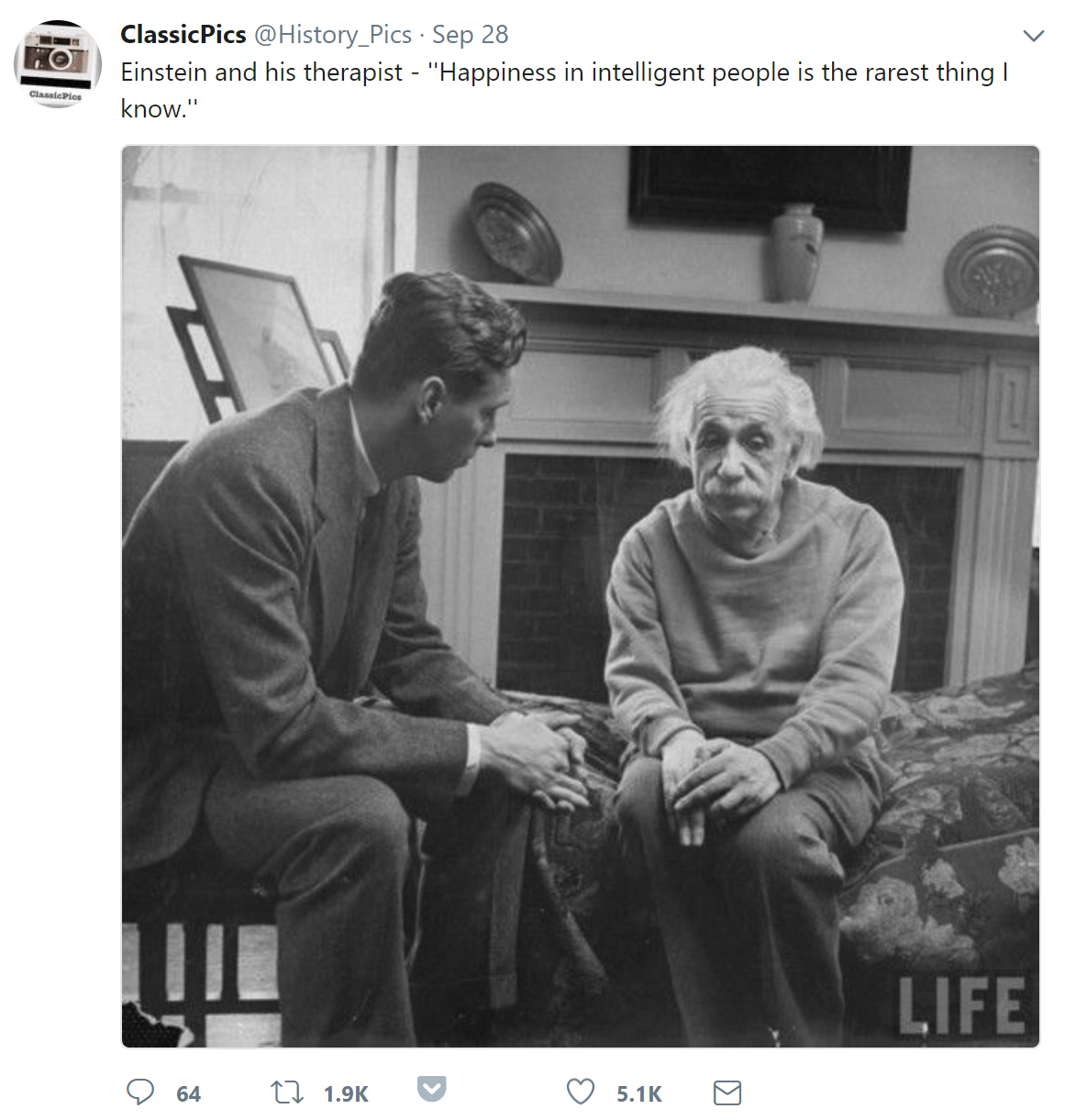The width and height of the screenshot is (1065, 1120).
Task: View the 1.9K retweets count
Action: (x=346, y=1093)
